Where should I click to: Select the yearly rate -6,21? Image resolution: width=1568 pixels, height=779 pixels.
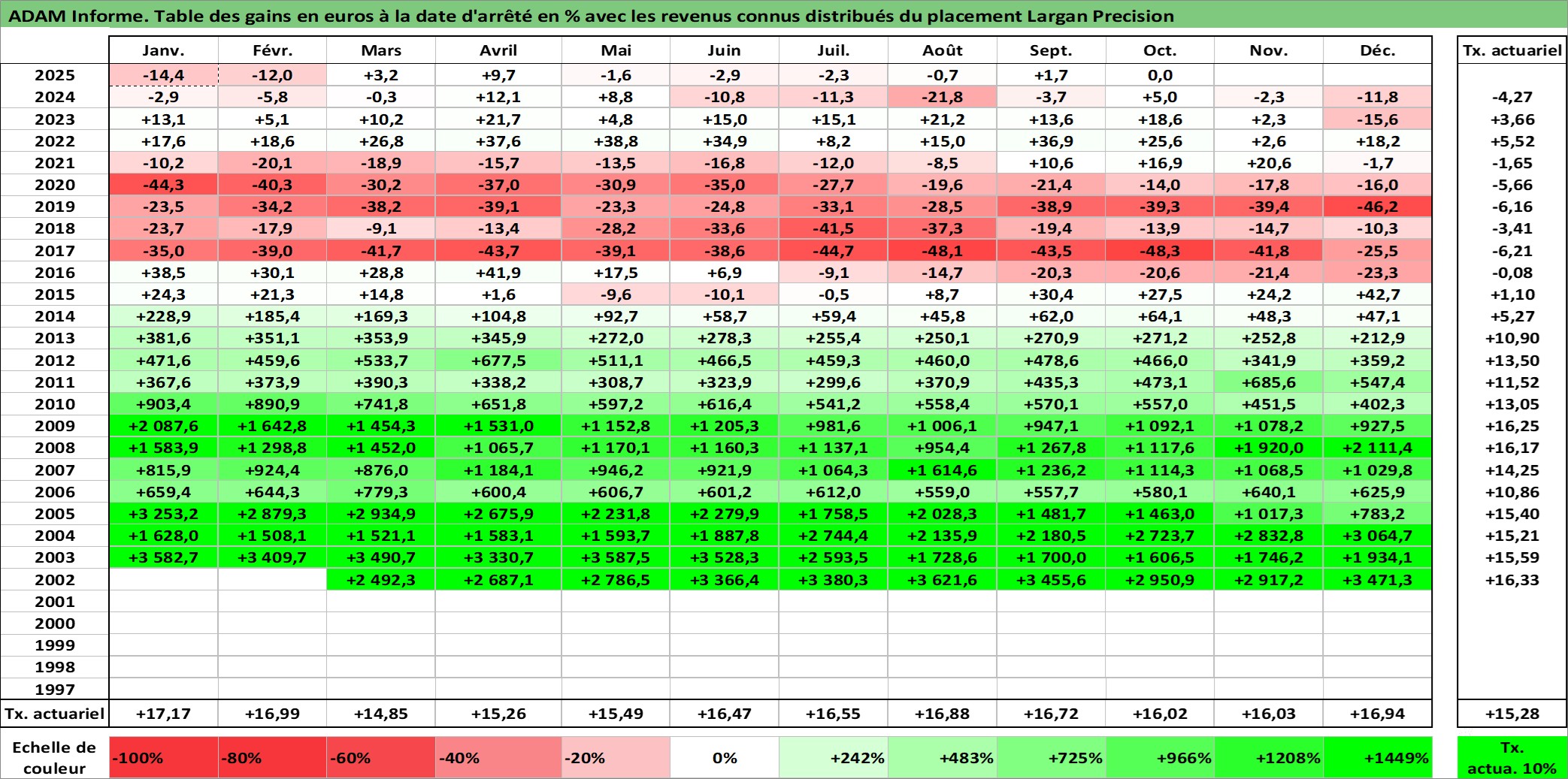click(1512, 251)
